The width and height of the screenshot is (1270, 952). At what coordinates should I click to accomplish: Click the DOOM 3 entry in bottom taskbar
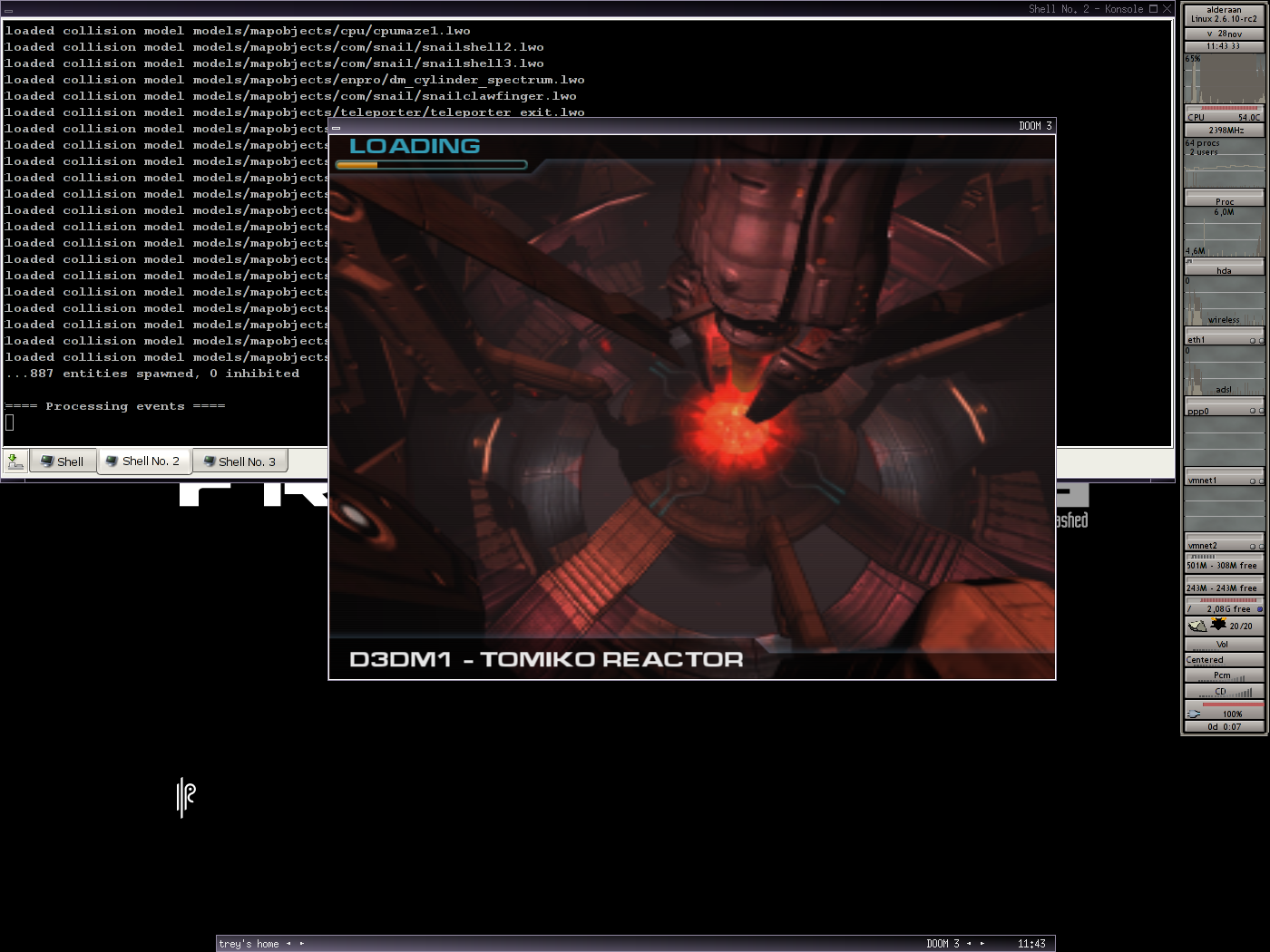pos(943,944)
